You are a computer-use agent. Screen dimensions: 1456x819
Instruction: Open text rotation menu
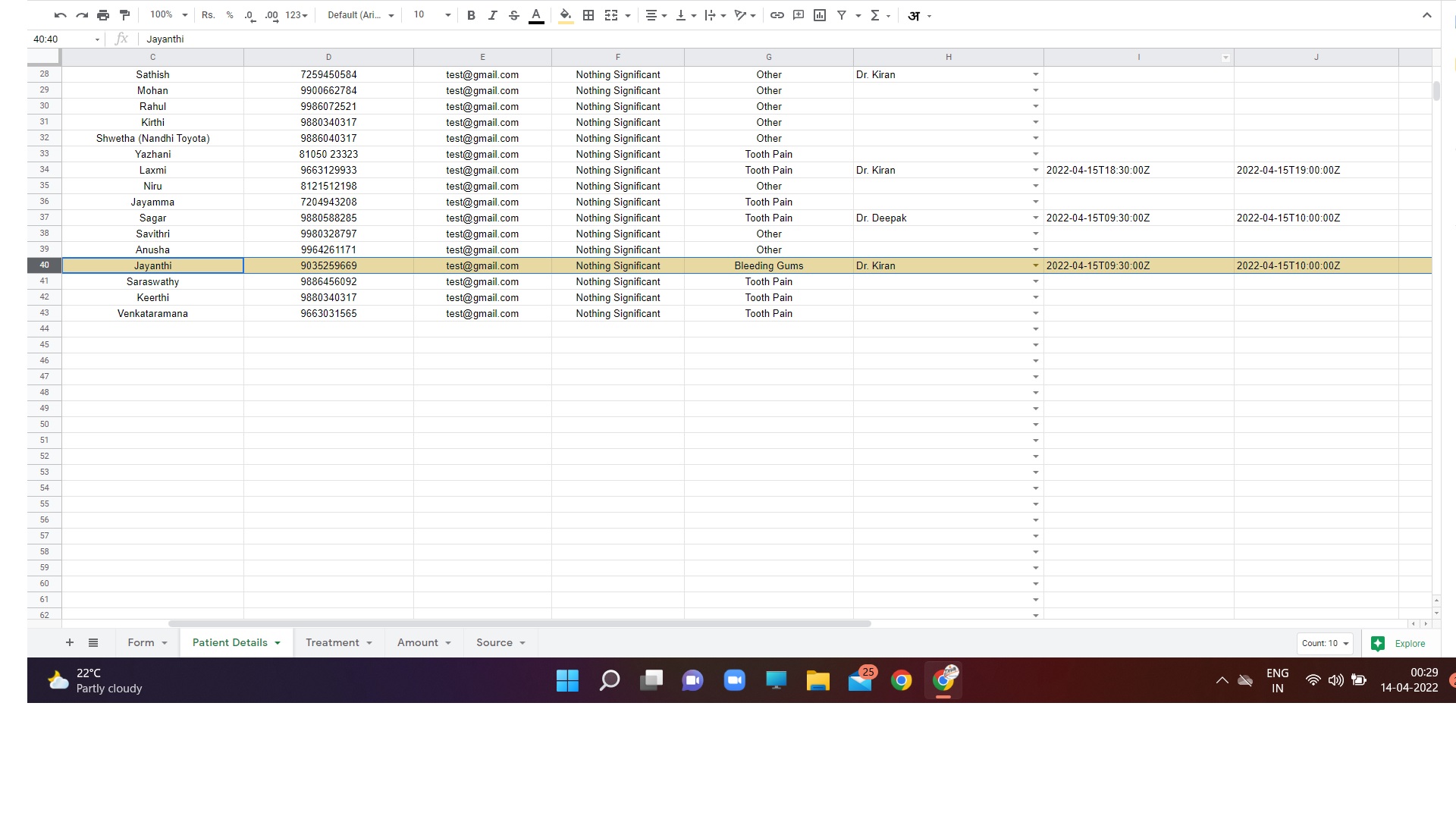[745, 15]
